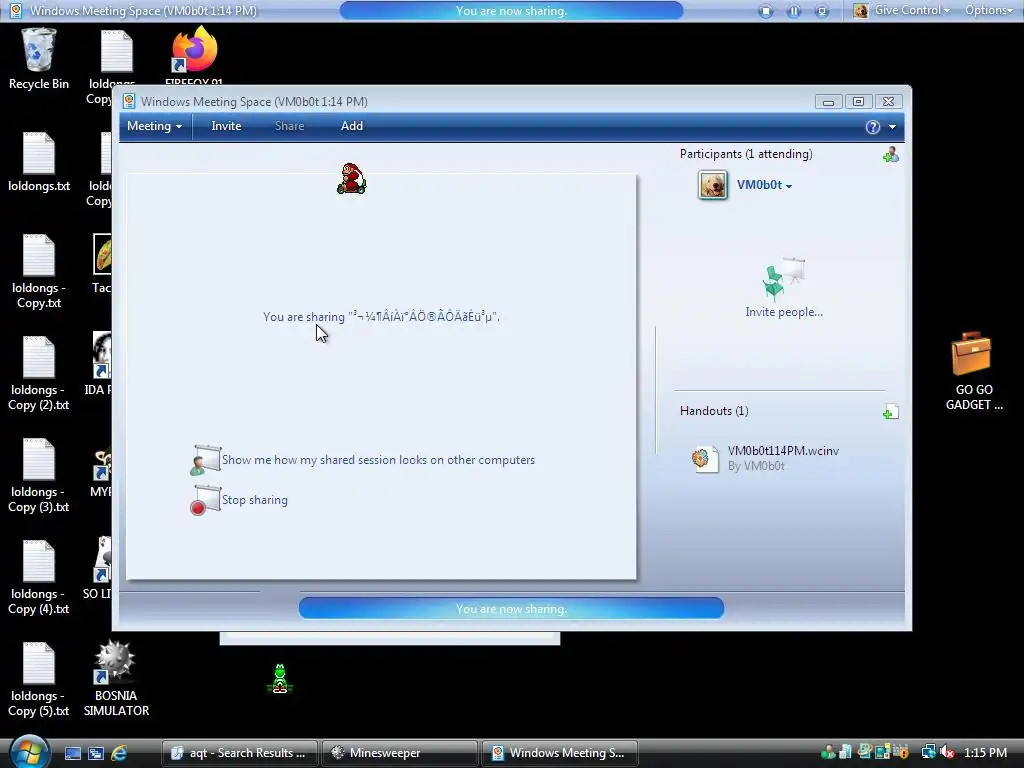Image resolution: width=1024 pixels, height=768 pixels.
Task: Click Windows Meeting Space taskbar button
Action: tap(560, 753)
